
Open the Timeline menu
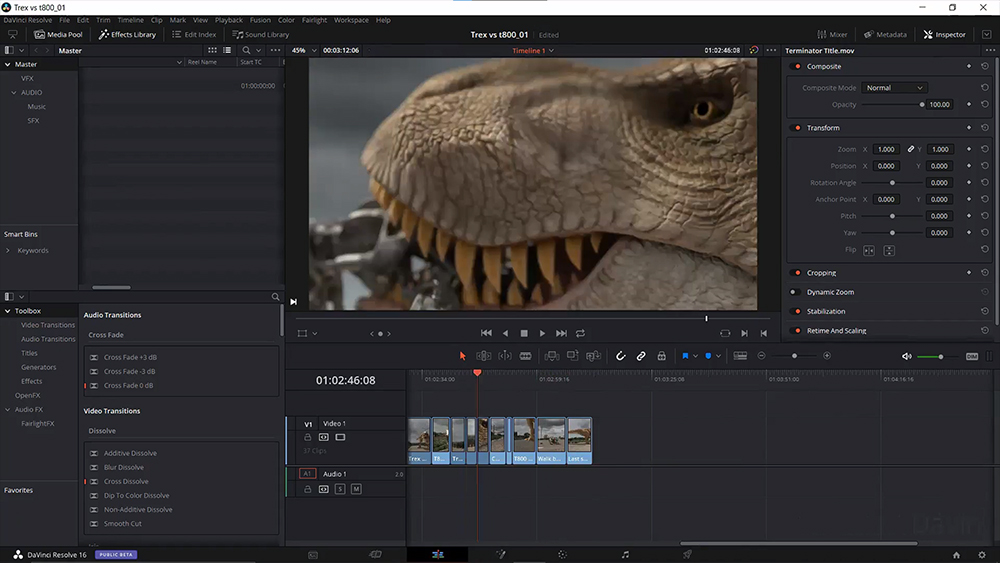pos(131,20)
